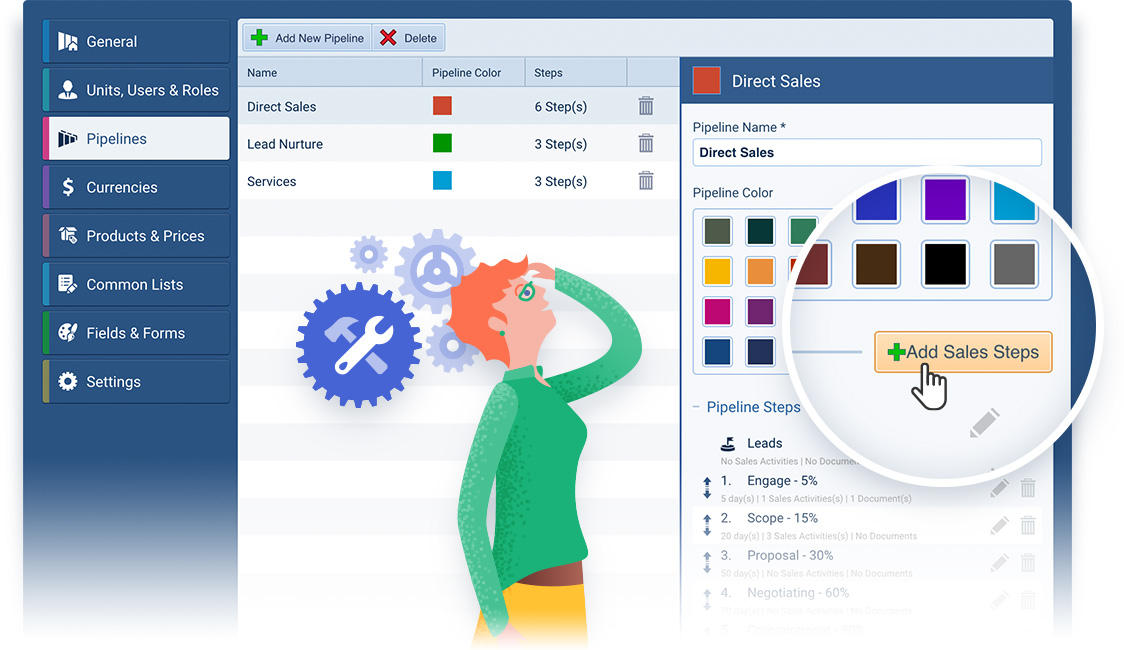Click the reorder arrows beside the Engage step
The height and width of the screenshot is (650, 1124).
(x=707, y=487)
